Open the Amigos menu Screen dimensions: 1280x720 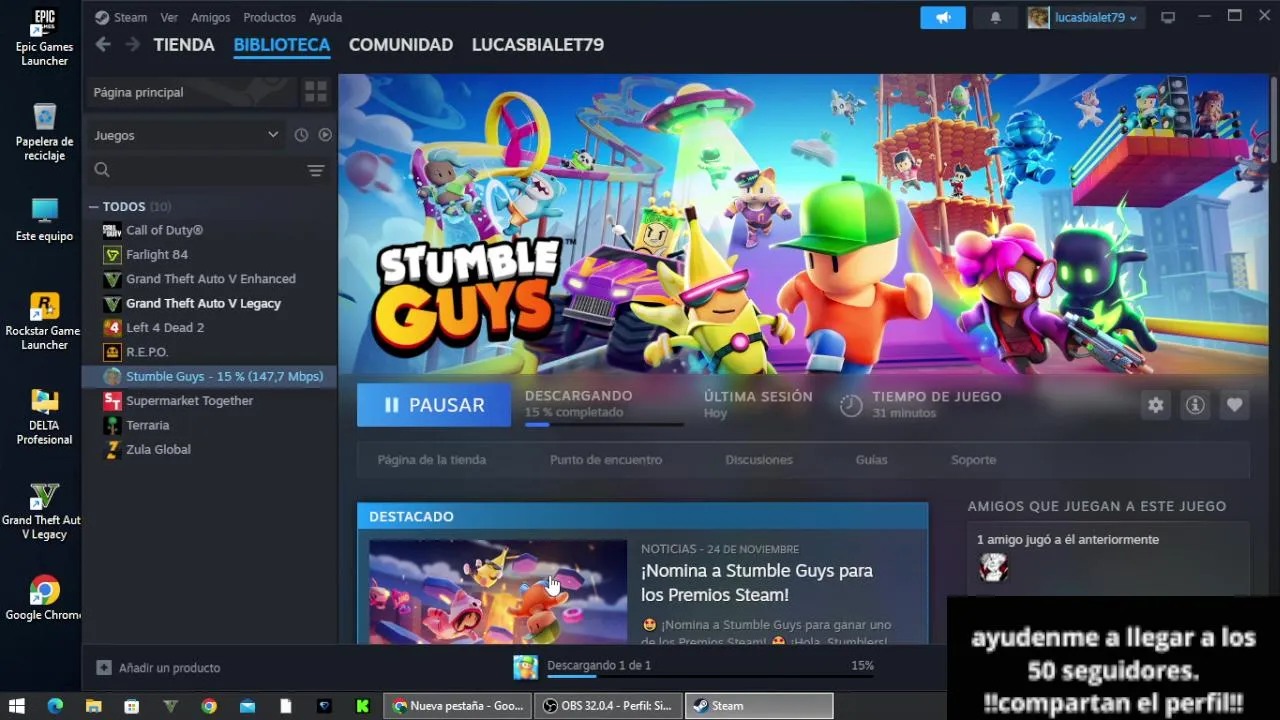click(210, 17)
